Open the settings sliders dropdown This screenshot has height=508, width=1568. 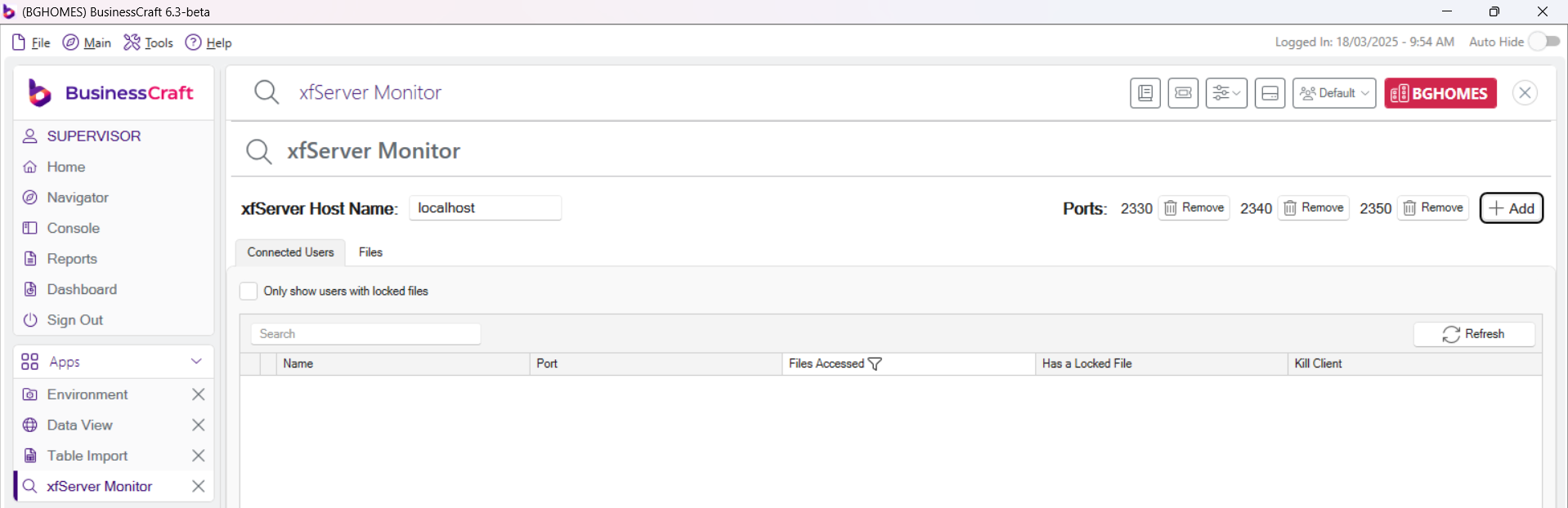click(1226, 93)
